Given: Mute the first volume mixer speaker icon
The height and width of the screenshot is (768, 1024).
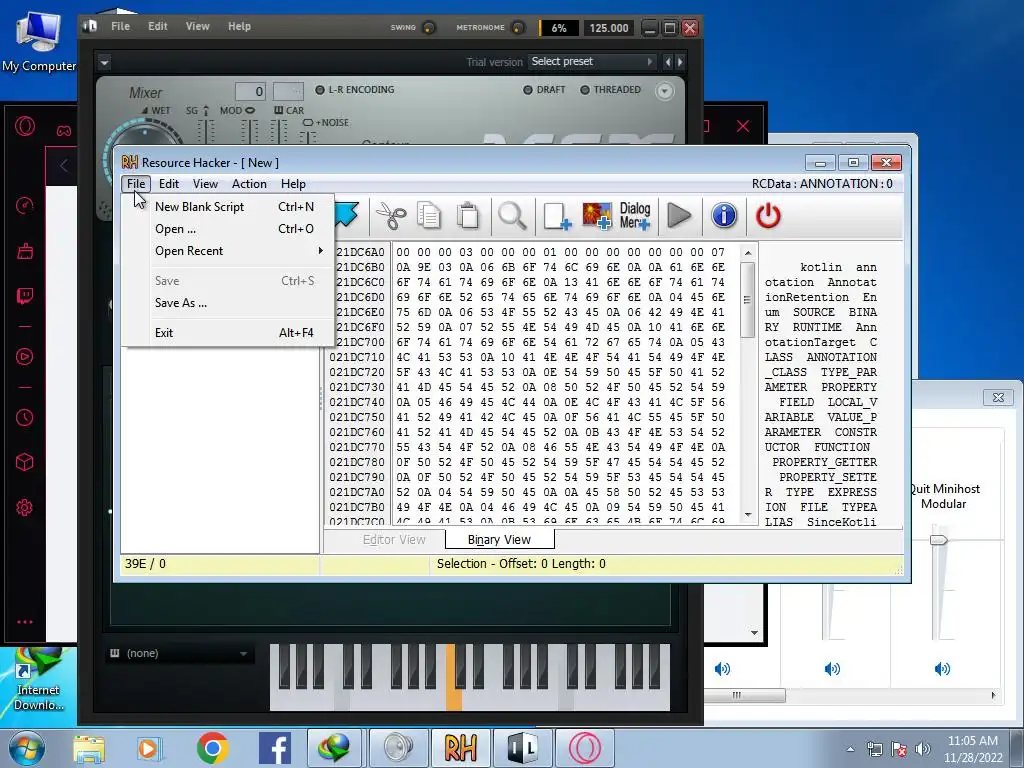Looking at the screenshot, I should click(722, 669).
